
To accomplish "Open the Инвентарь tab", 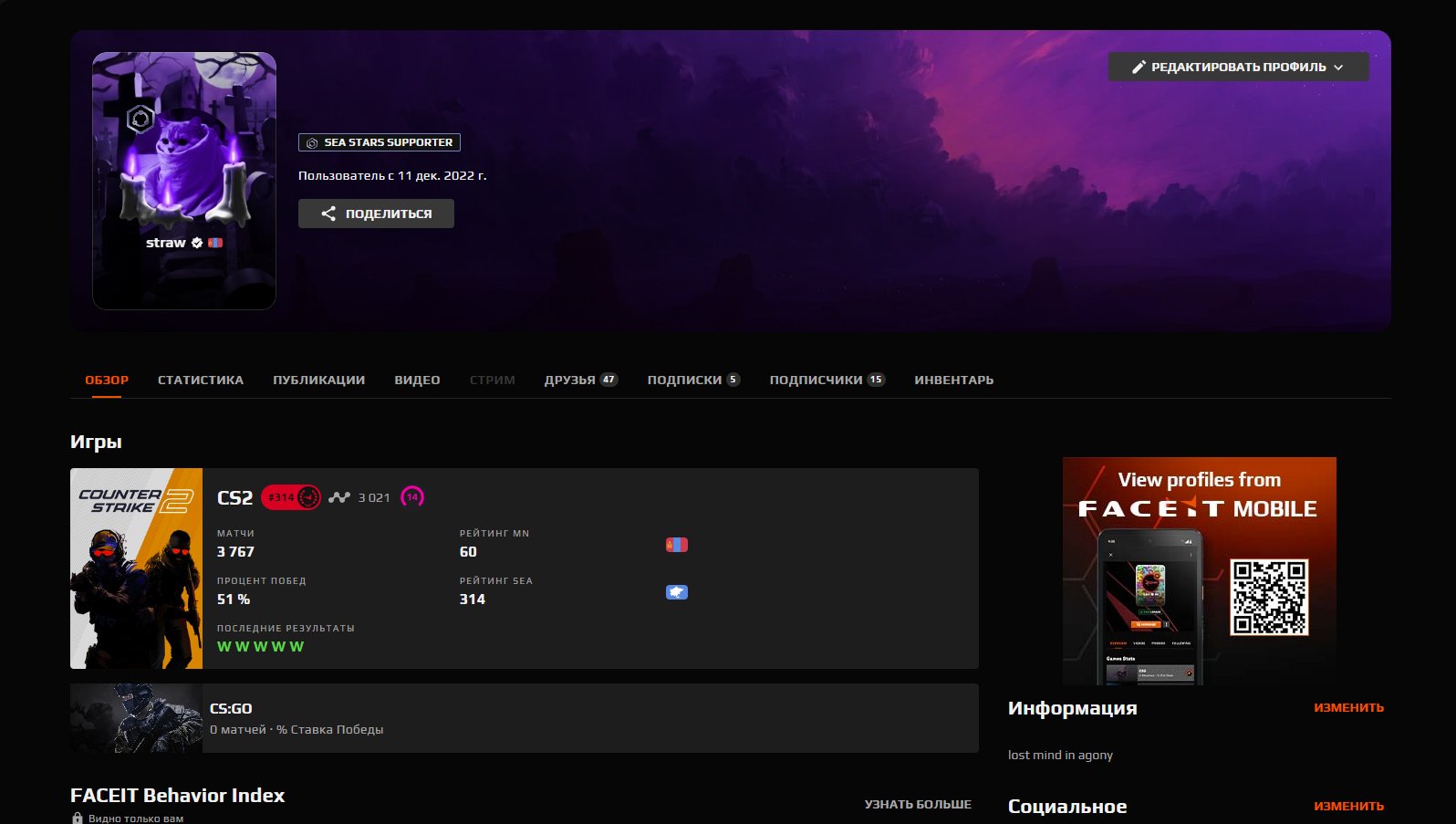I will (953, 380).
